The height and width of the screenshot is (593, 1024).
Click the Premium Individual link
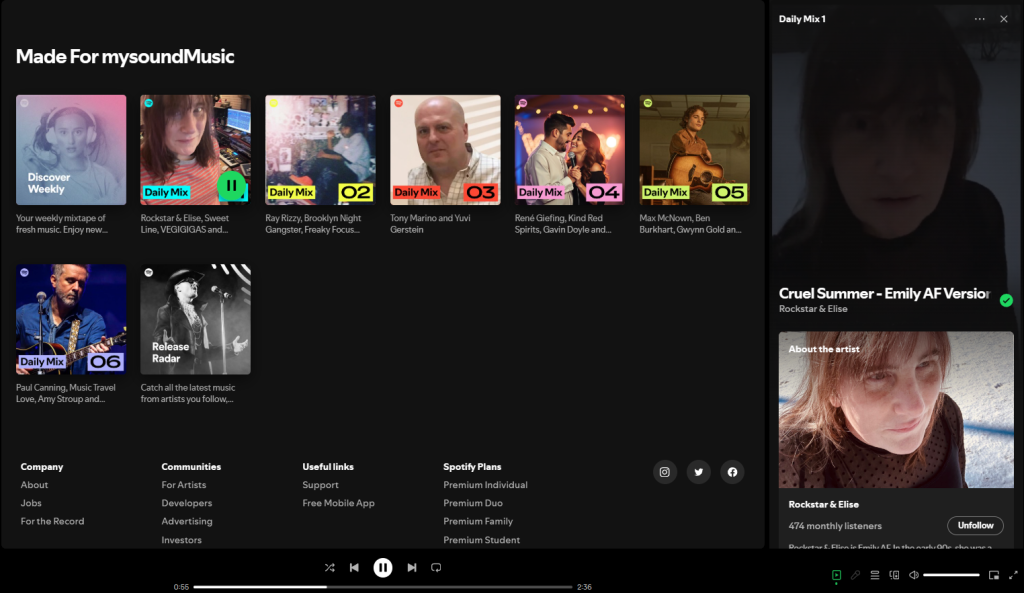coord(485,485)
